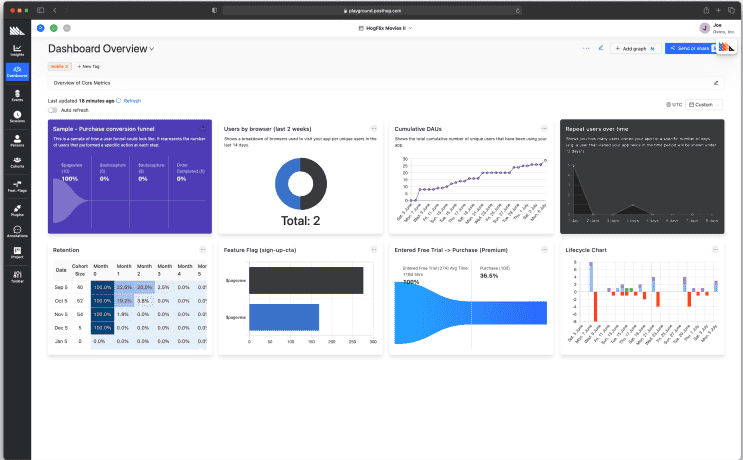Open the Retention insight title
Screen dimensions: 743x460
coord(66,250)
